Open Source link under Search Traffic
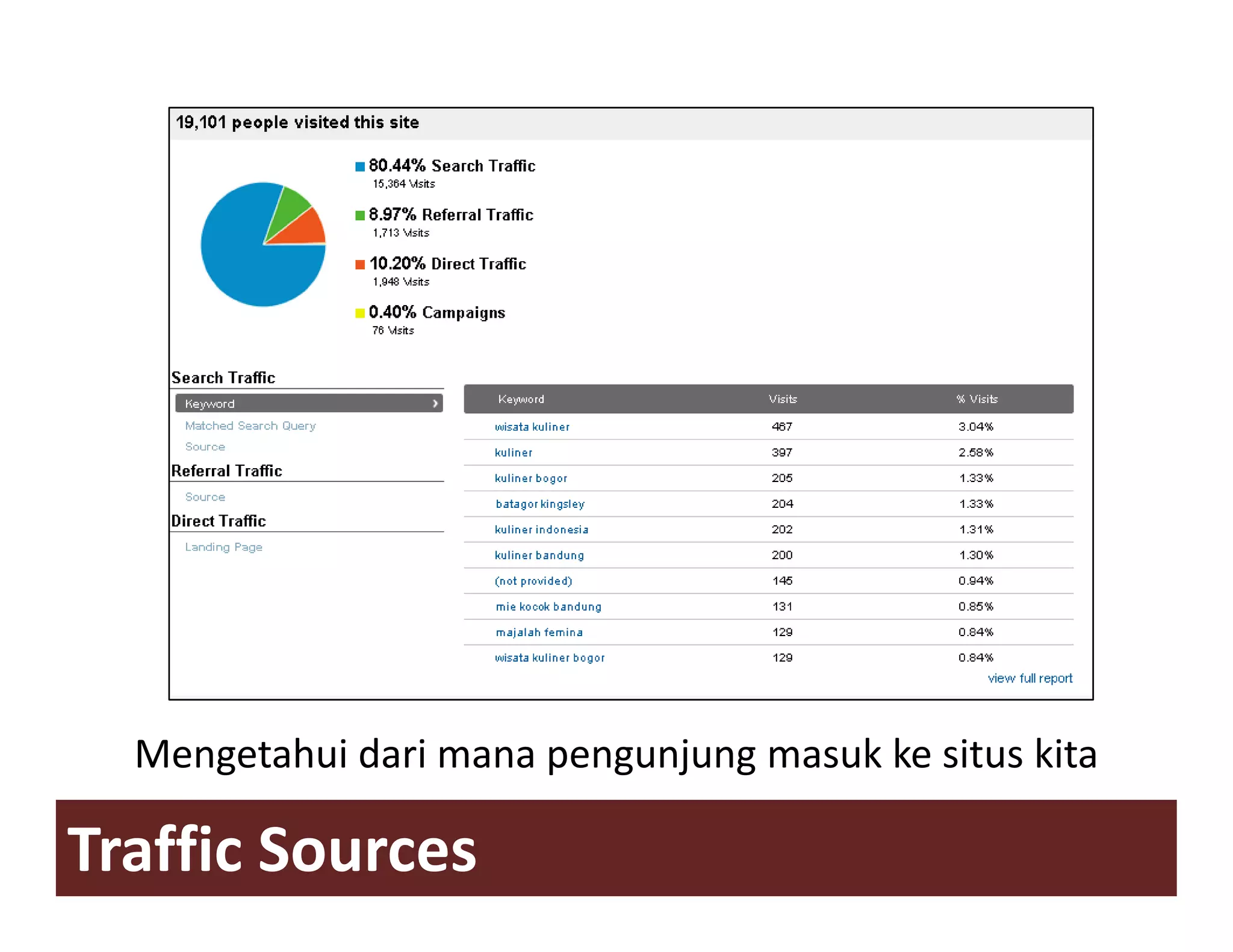1233x952 pixels. pyautogui.click(x=205, y=447)
